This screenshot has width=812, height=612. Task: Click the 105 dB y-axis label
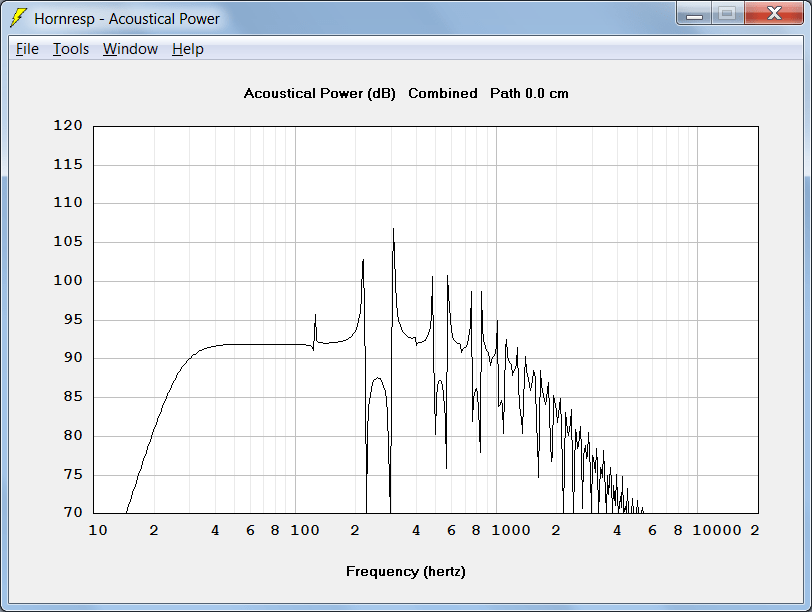coord(68,241)
